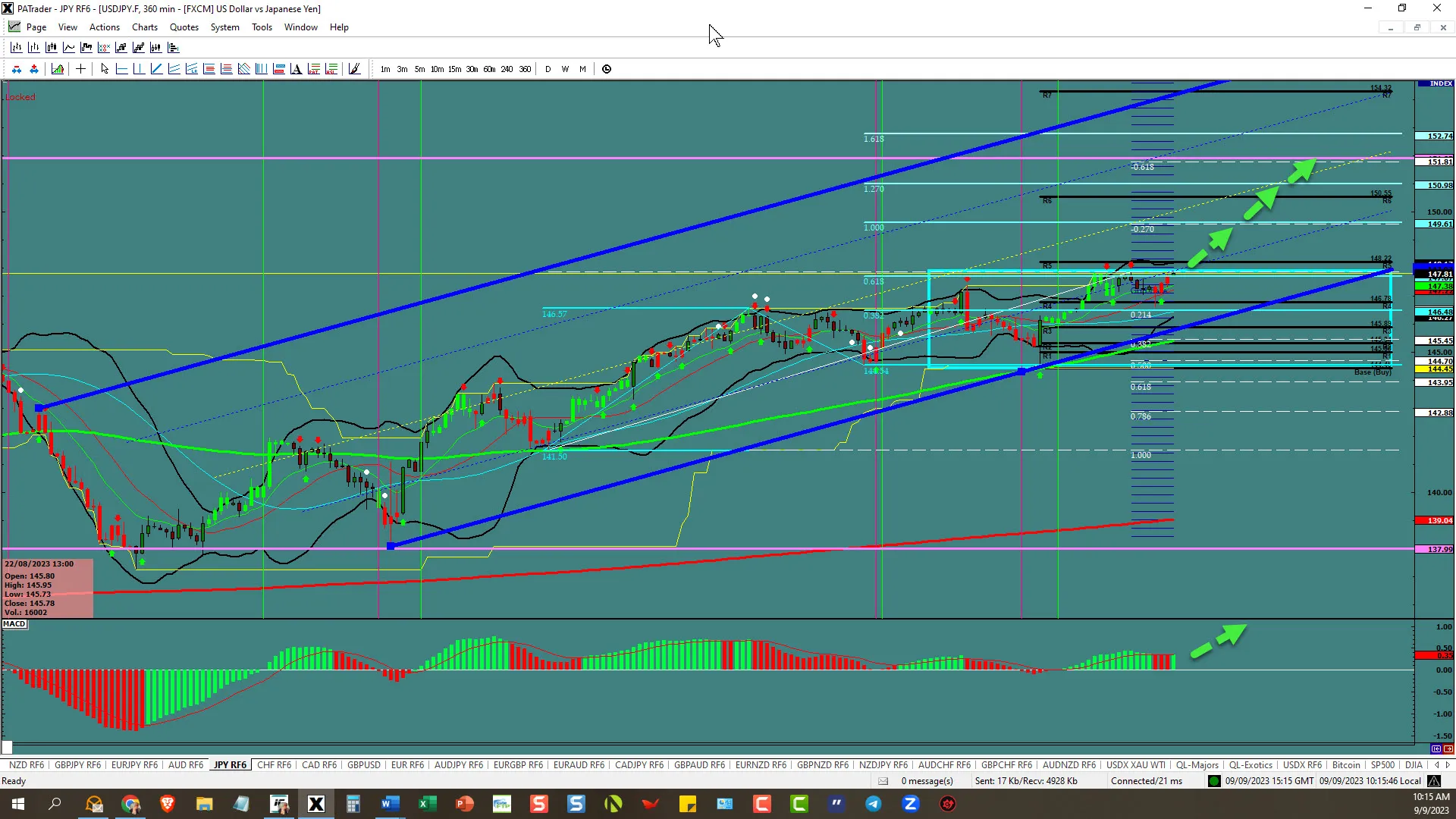The image size is (1456, 819).
Task: Open the Windows Start menu
Action: tap(18, 804)
